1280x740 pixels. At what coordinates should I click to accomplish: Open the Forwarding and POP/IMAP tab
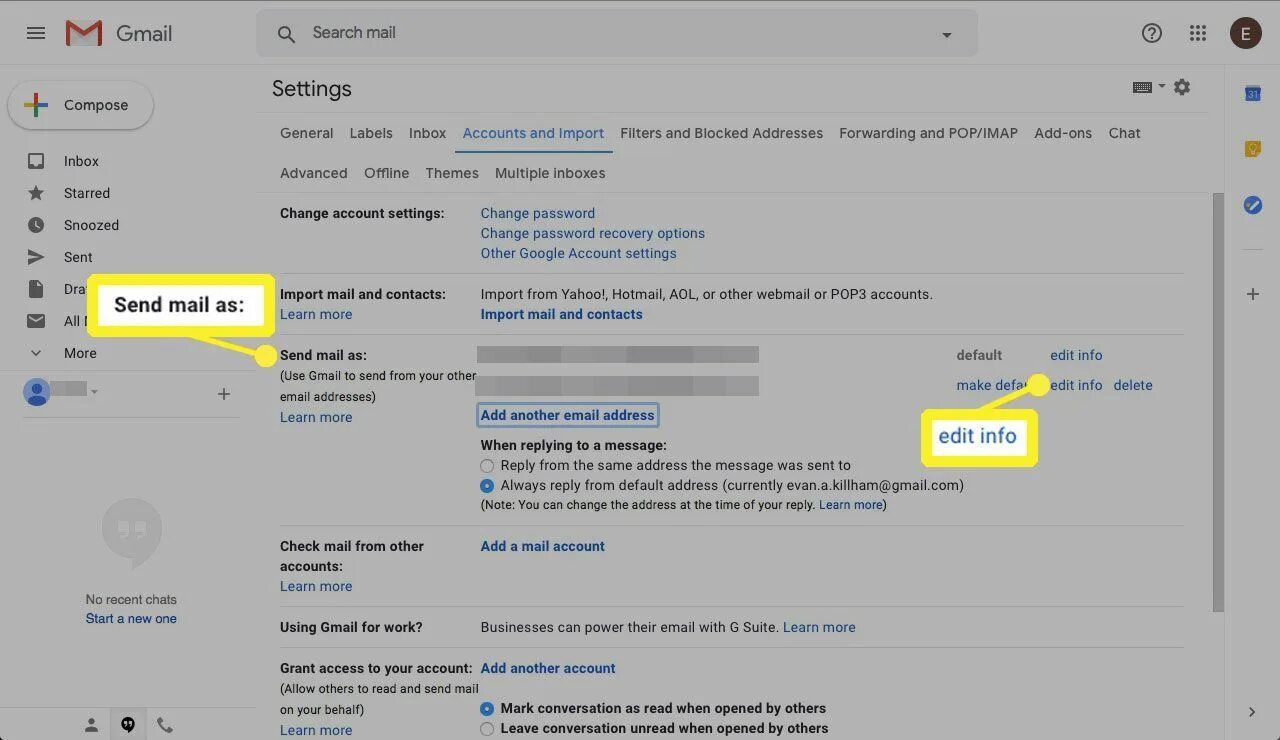click(928, 133)
